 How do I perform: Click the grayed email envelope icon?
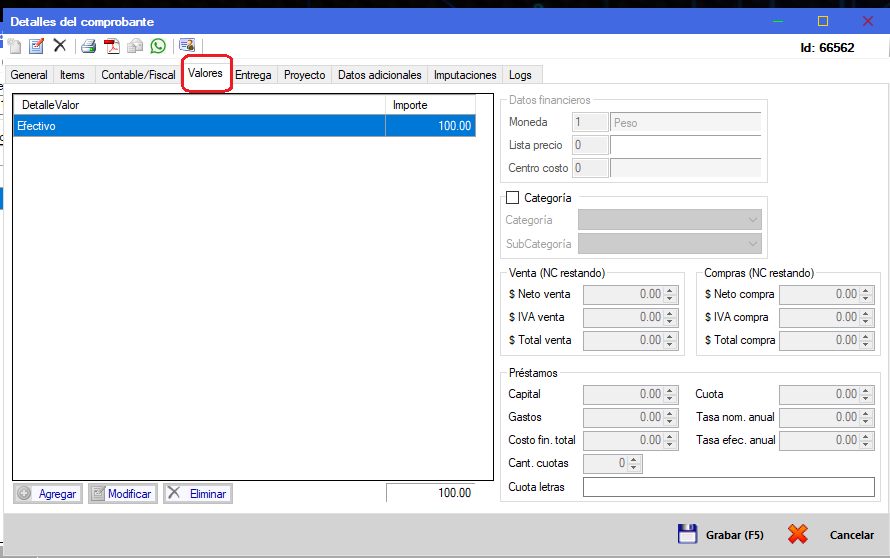pyautogui.click(x=135, y=46)
